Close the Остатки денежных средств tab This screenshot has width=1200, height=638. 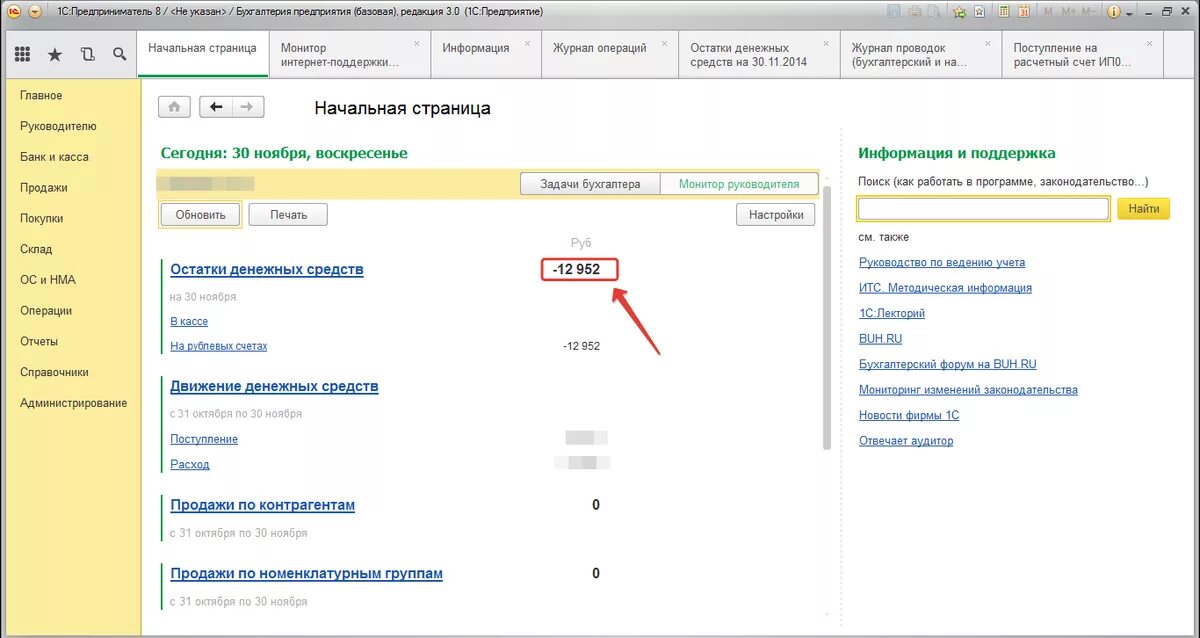coord(825,44)
